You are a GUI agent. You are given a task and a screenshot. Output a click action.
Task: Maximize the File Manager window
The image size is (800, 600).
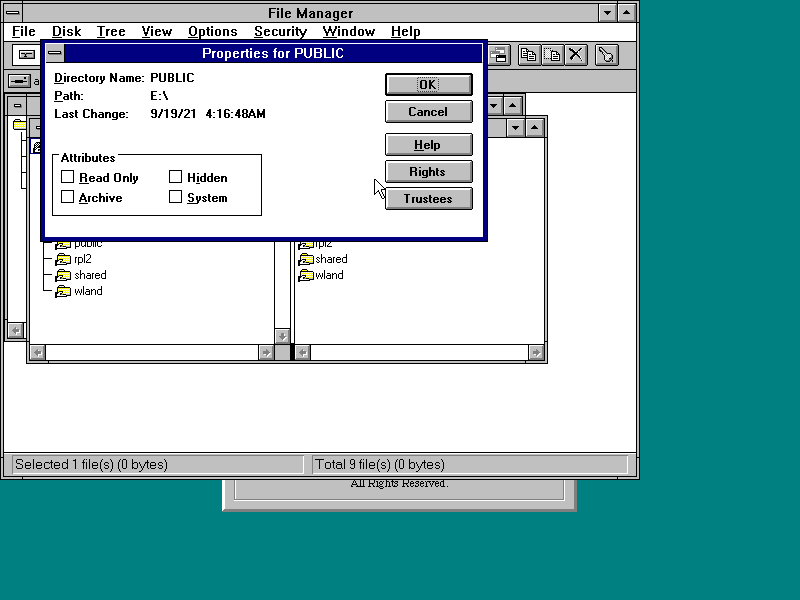pyautogui.click(x=627, y=13)
